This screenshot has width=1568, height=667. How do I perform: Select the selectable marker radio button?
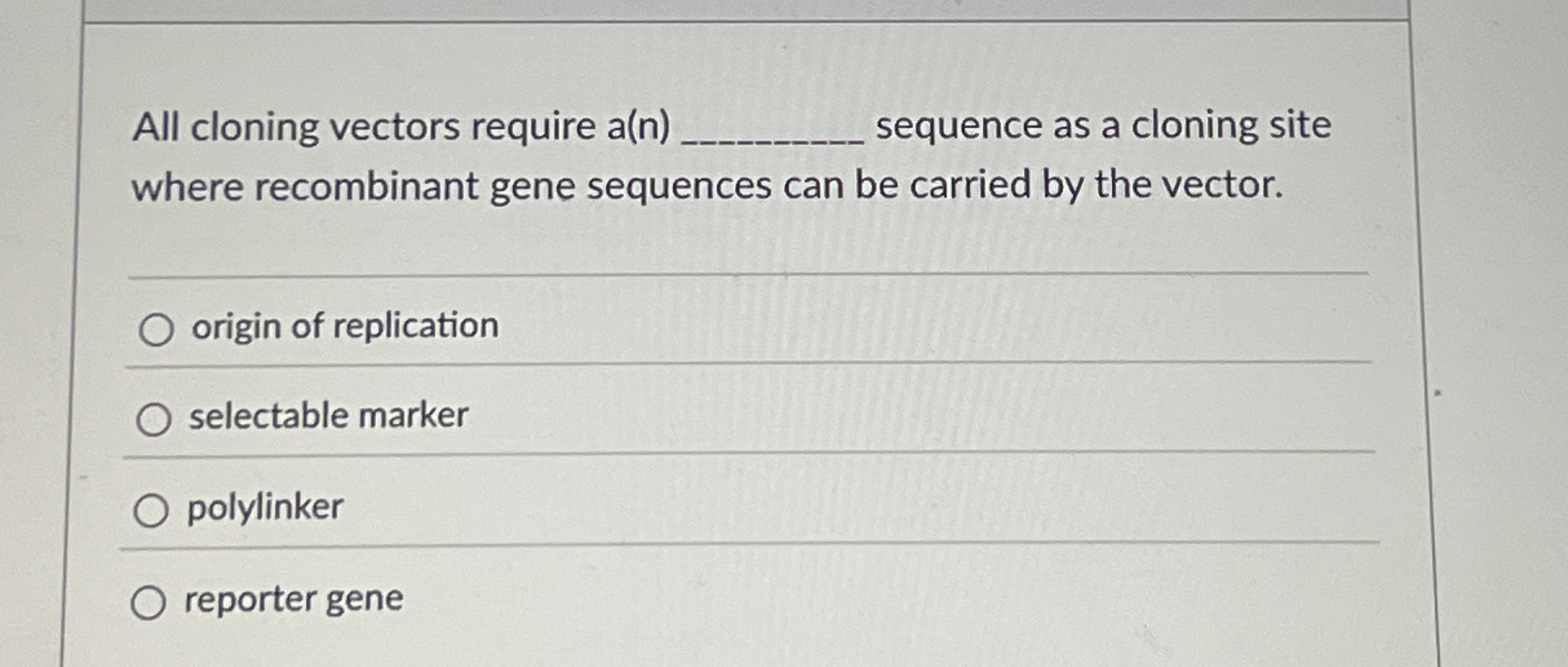tap(154, 417)
